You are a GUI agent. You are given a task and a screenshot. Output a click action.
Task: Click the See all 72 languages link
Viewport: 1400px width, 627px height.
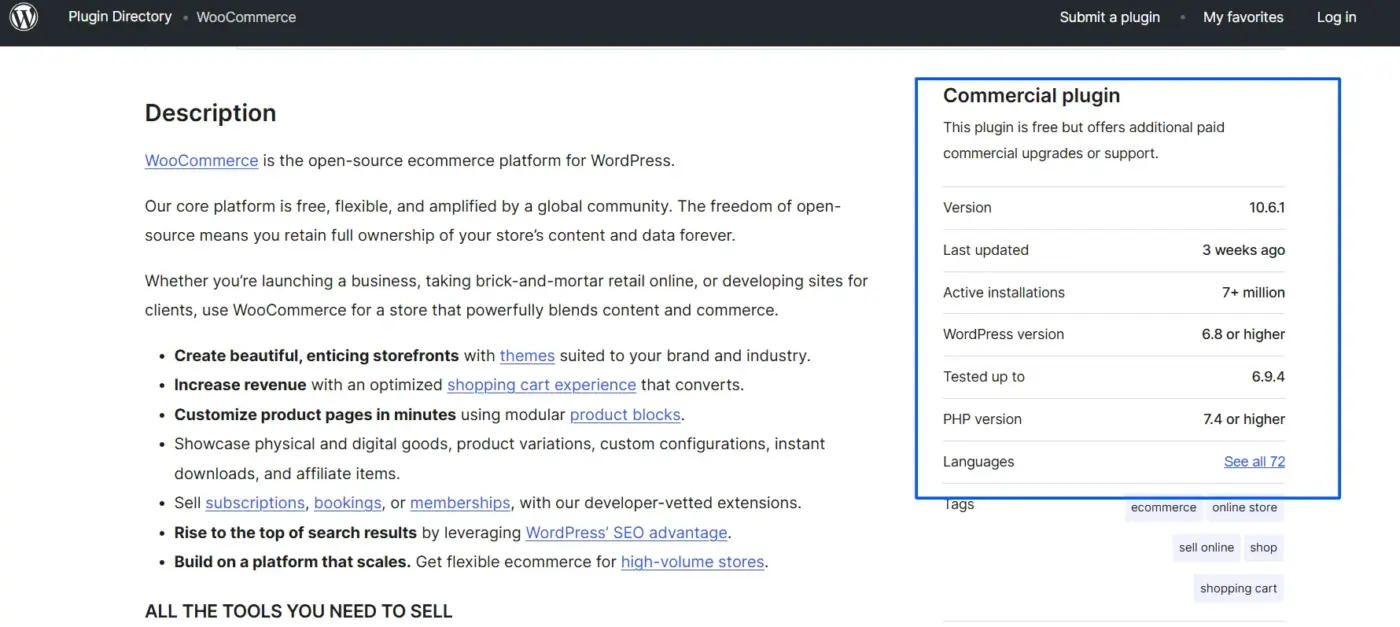click(1254, 461)
